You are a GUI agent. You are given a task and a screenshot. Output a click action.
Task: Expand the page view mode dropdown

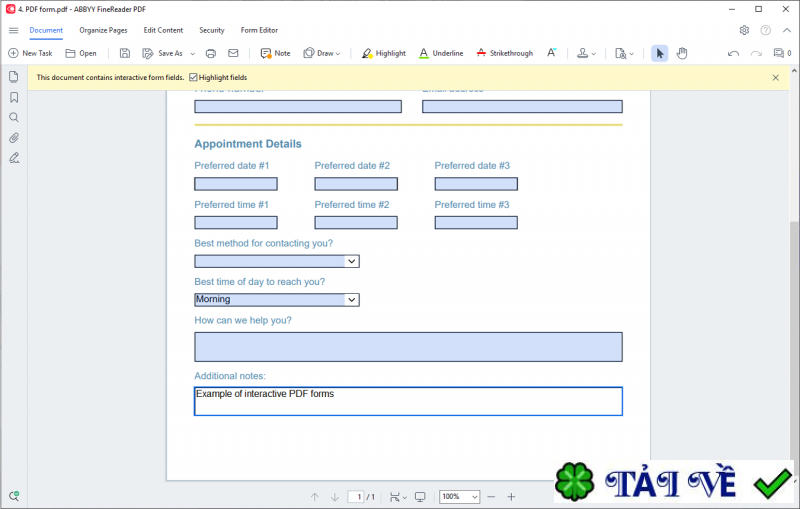pos(405,497)
